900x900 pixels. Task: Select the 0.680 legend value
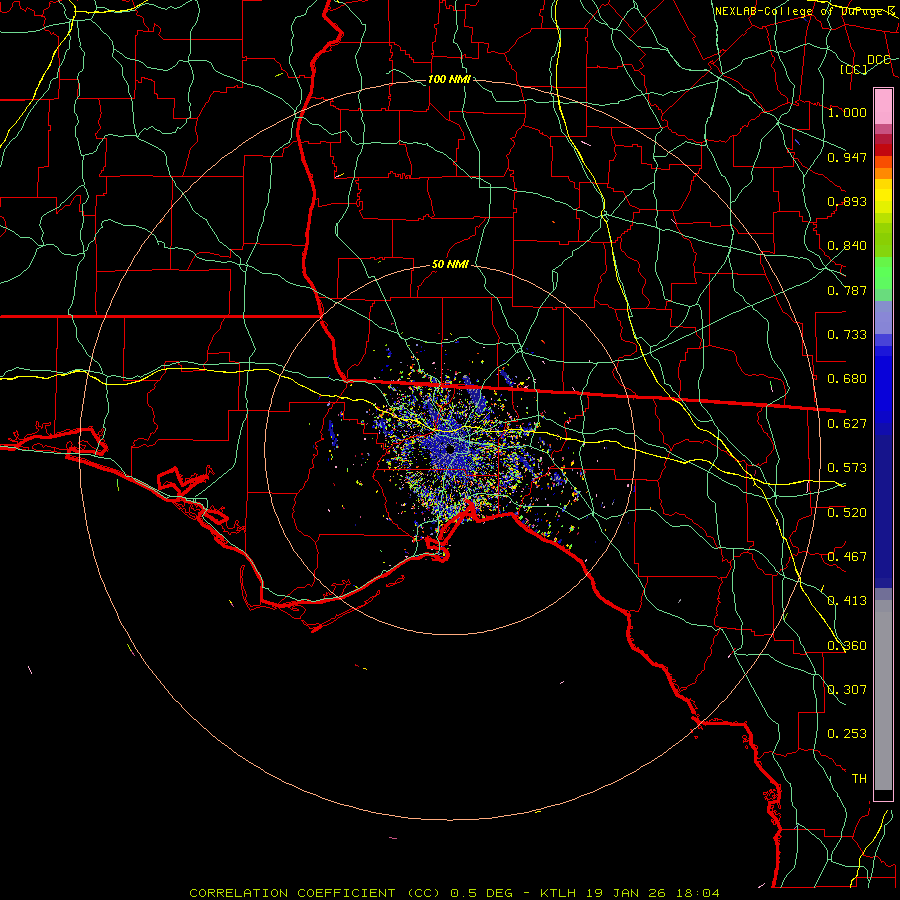pyautogui.click(x=847, y=379)
